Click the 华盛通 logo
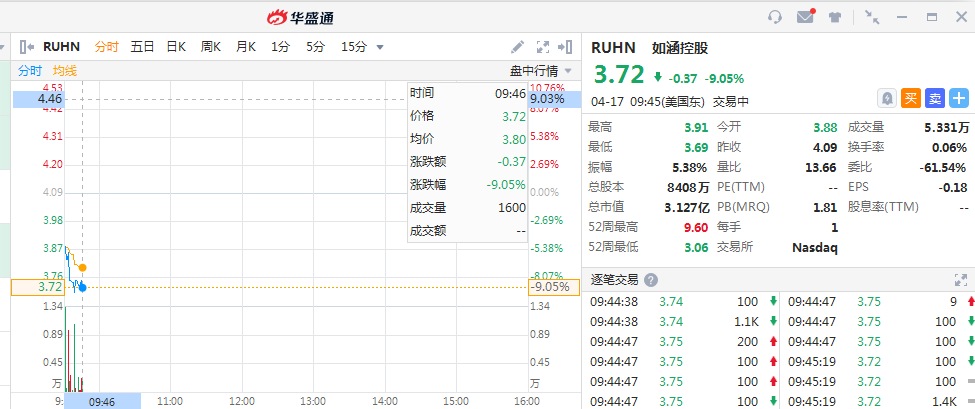This screenshot has height=409, width=975. (x=301, y=17)
